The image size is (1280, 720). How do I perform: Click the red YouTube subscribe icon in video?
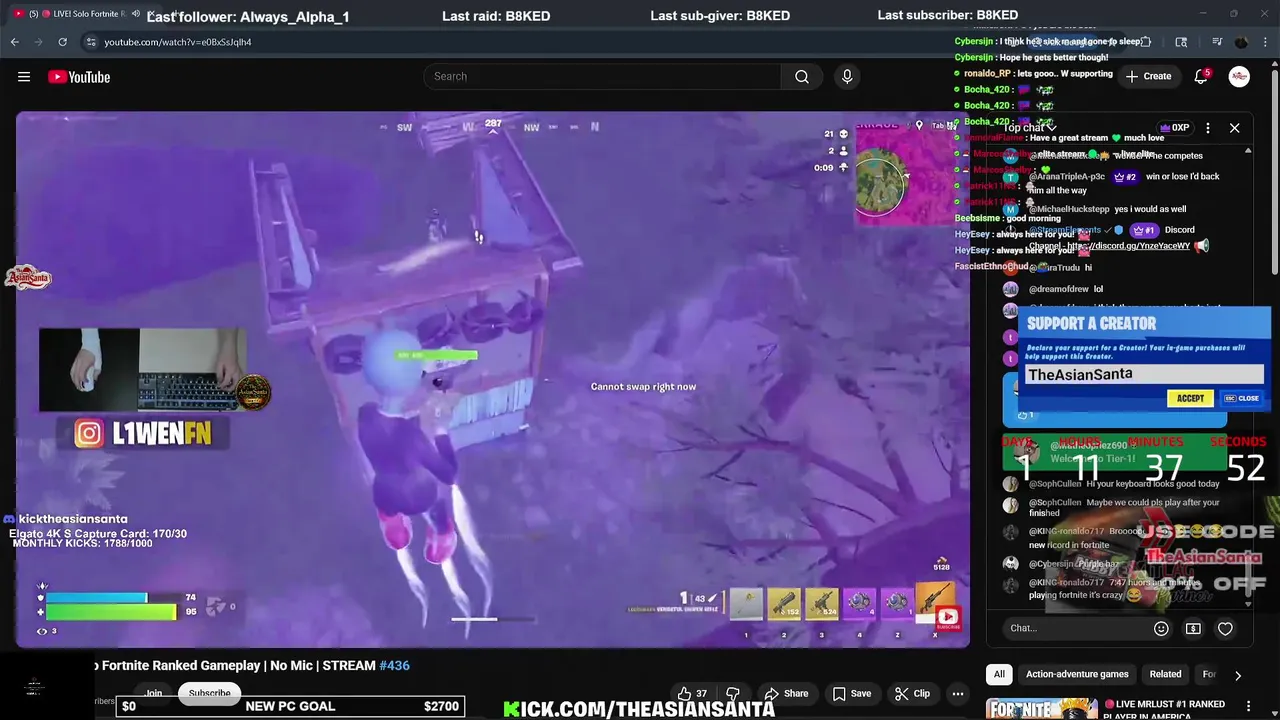[948, 617]
